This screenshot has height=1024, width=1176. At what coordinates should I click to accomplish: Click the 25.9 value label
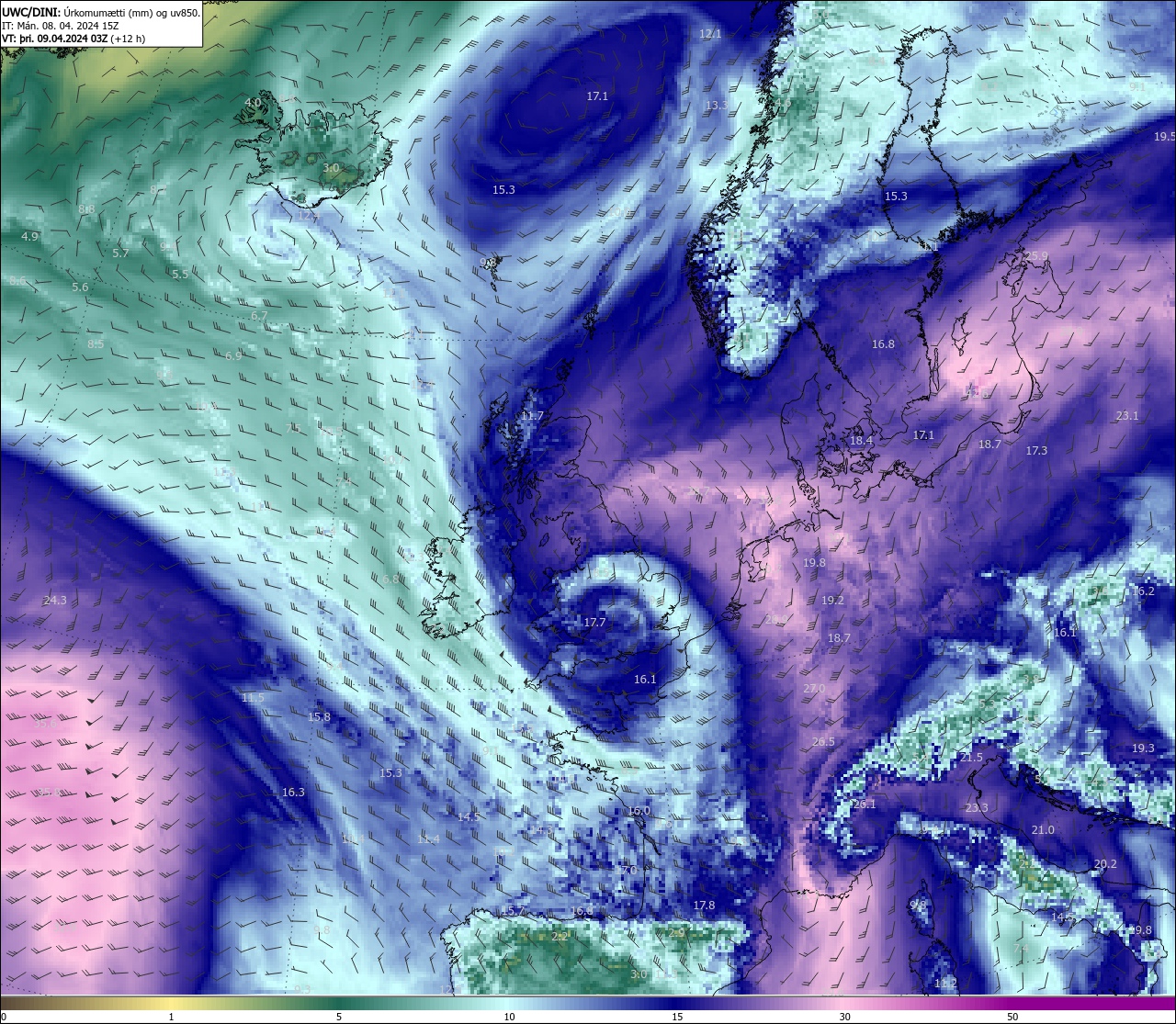(x=1036, y=256)
